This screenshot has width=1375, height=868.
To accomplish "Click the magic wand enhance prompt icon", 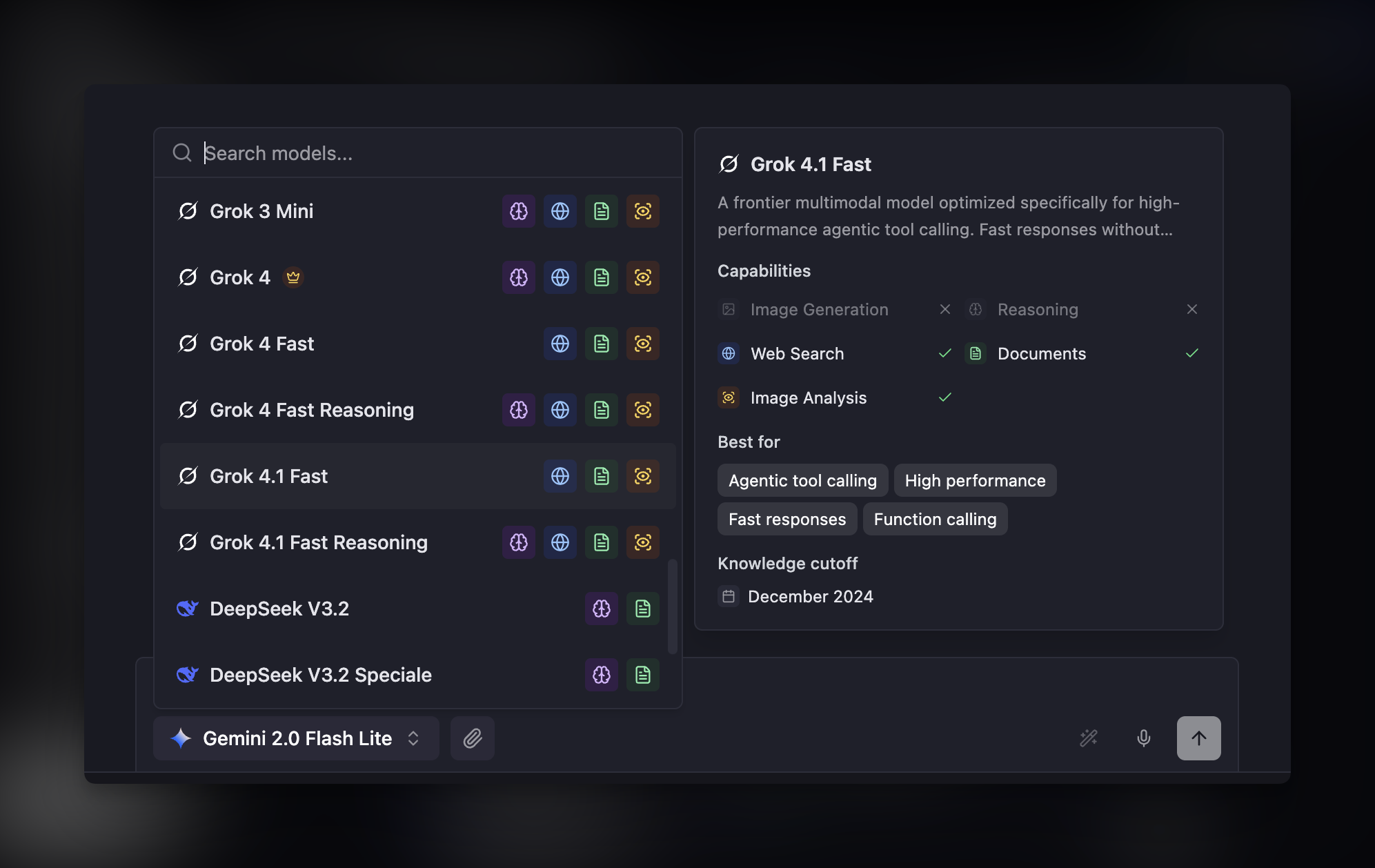I will pos(1089,738).
